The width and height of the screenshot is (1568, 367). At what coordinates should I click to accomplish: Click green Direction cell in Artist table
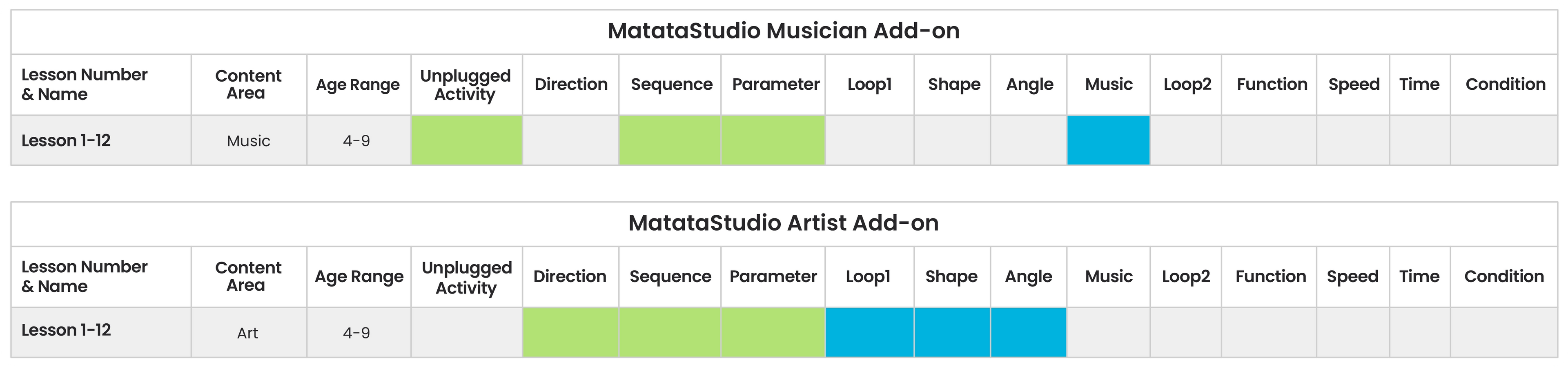click(570, 332)
